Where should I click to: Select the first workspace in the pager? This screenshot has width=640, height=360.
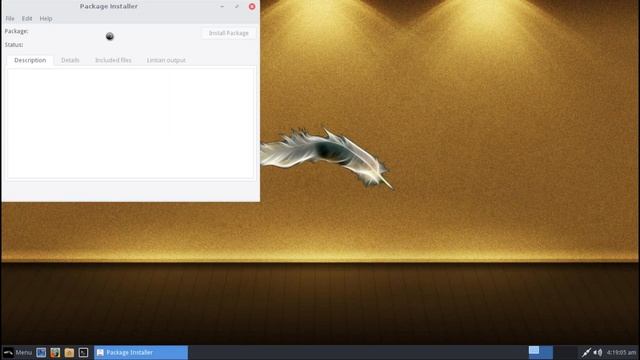coord(541,352)
